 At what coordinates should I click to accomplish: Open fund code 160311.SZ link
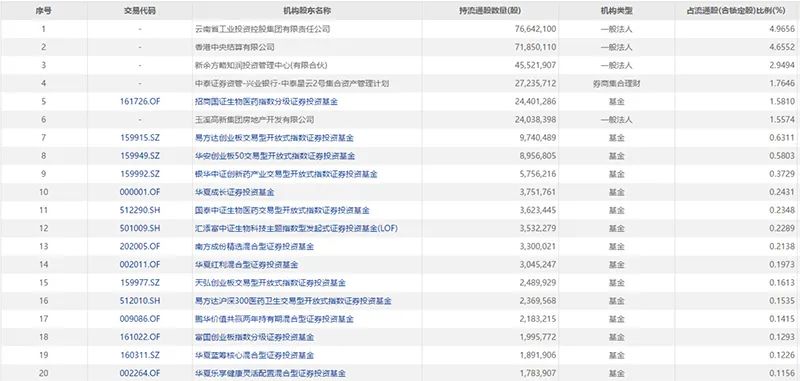pos(140,355)
